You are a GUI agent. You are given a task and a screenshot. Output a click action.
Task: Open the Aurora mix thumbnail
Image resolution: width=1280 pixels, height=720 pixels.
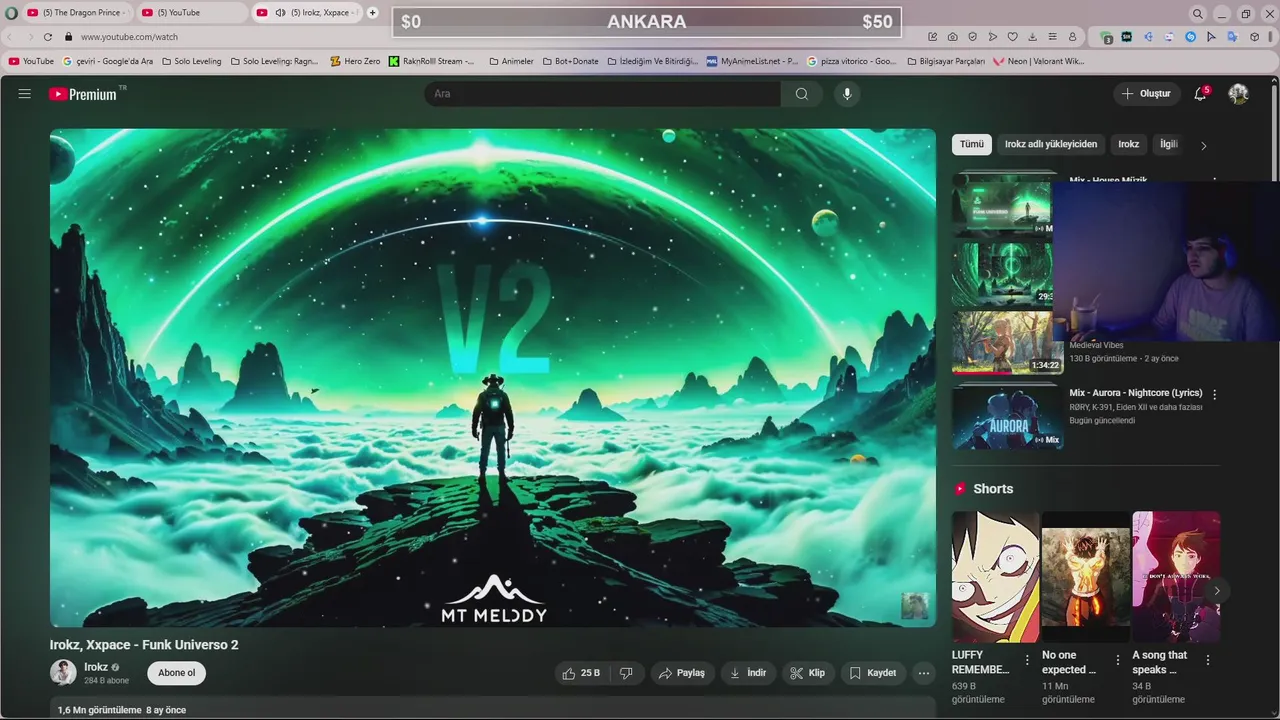point(1007,417)
